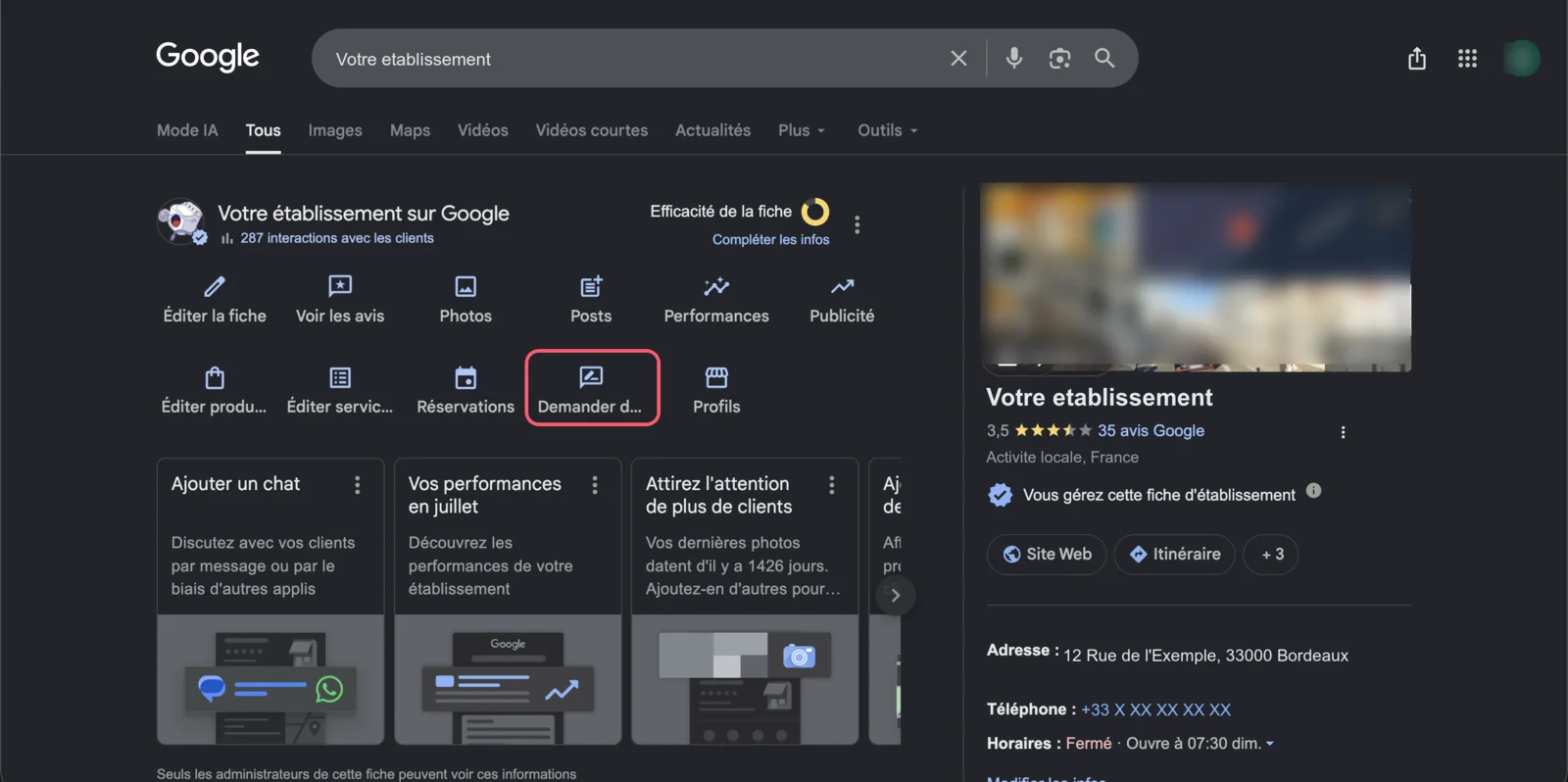Click in the search input field
Screen dimensions: 1568x782
pyautogui.click(x=627, y=59)
